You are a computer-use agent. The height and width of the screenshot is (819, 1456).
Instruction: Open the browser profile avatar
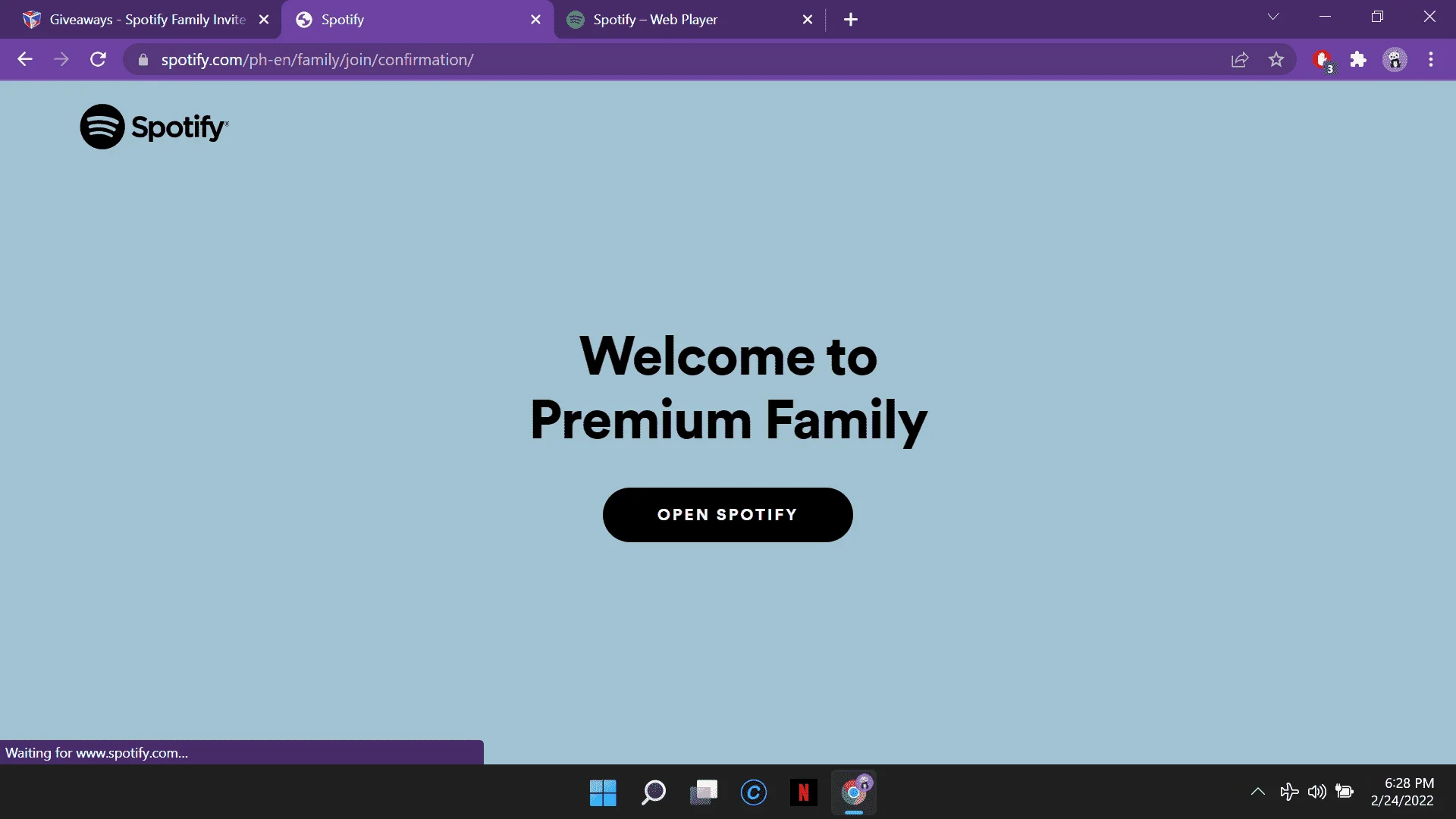(1395, 60)
